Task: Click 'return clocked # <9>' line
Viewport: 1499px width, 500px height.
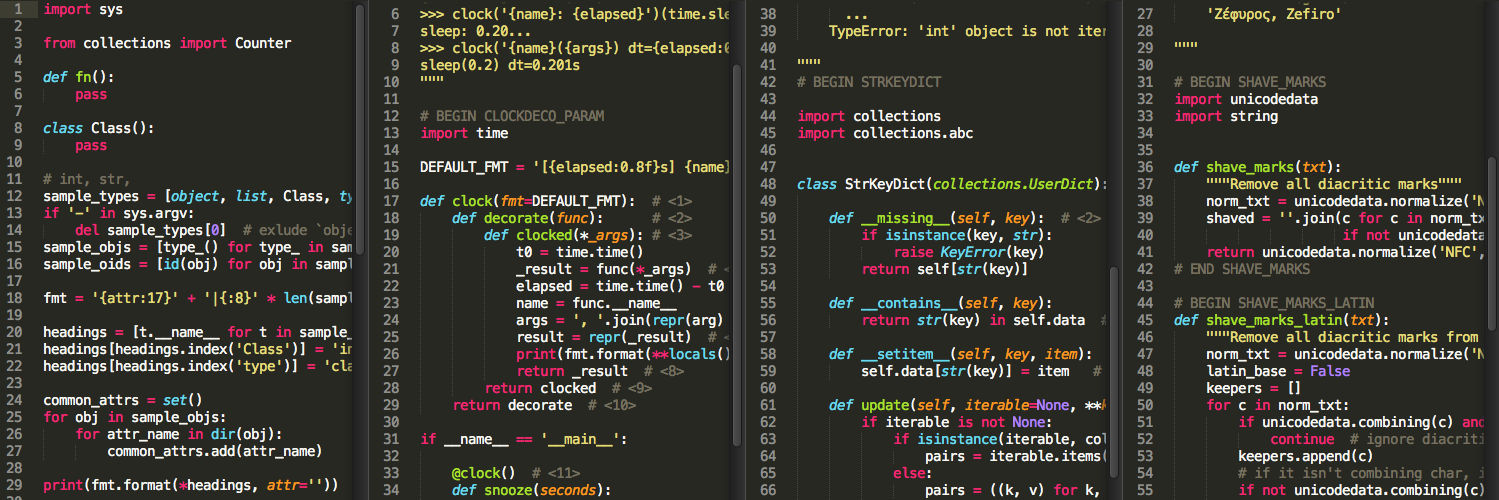Action: 568,388
